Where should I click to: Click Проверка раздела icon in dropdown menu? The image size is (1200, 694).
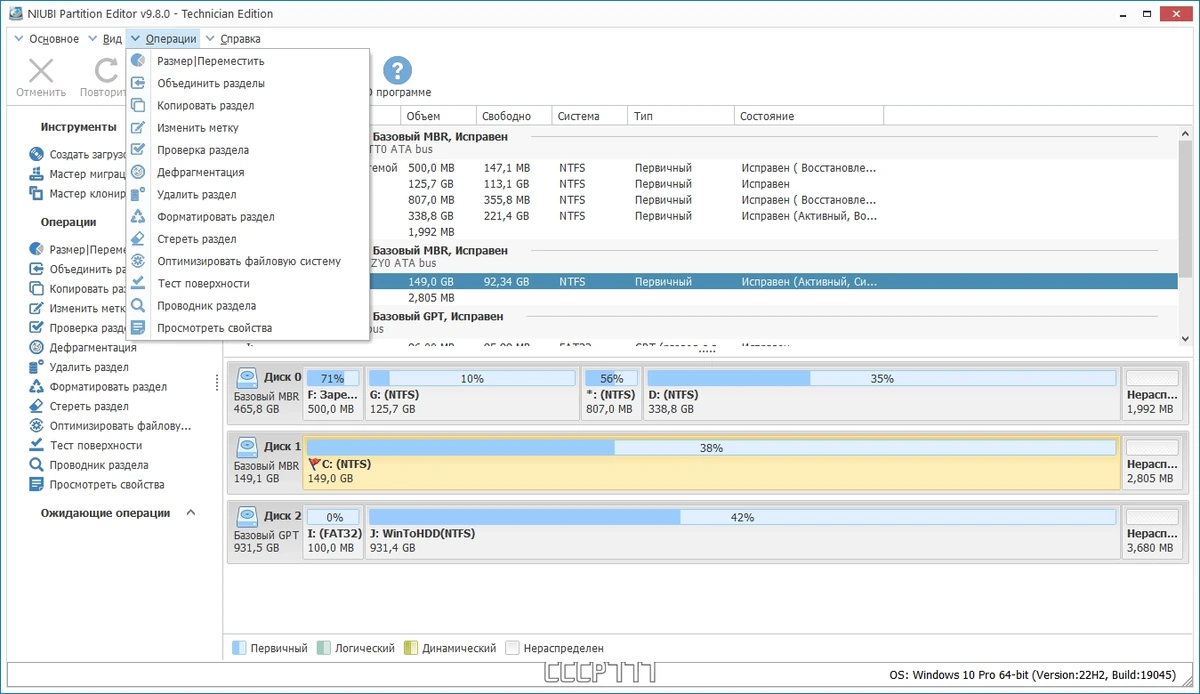[x=138, y=150]
